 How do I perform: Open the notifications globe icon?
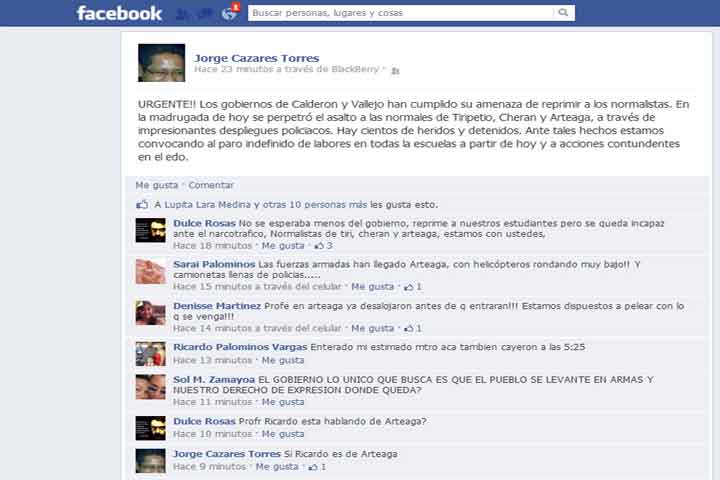click(x=229, y=14)
